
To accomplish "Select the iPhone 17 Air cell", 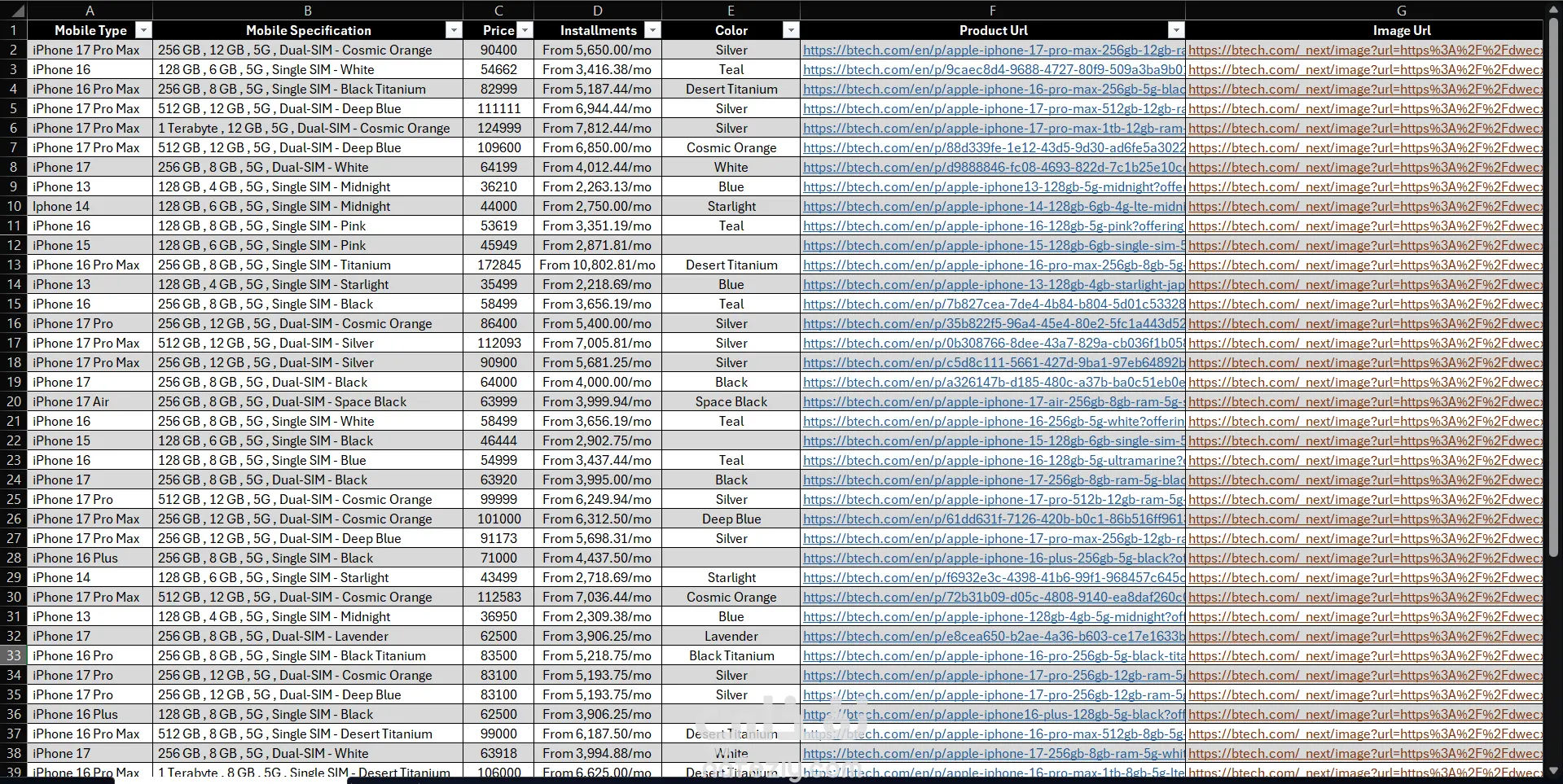I will pyautogui.click(x=90, y=401).
